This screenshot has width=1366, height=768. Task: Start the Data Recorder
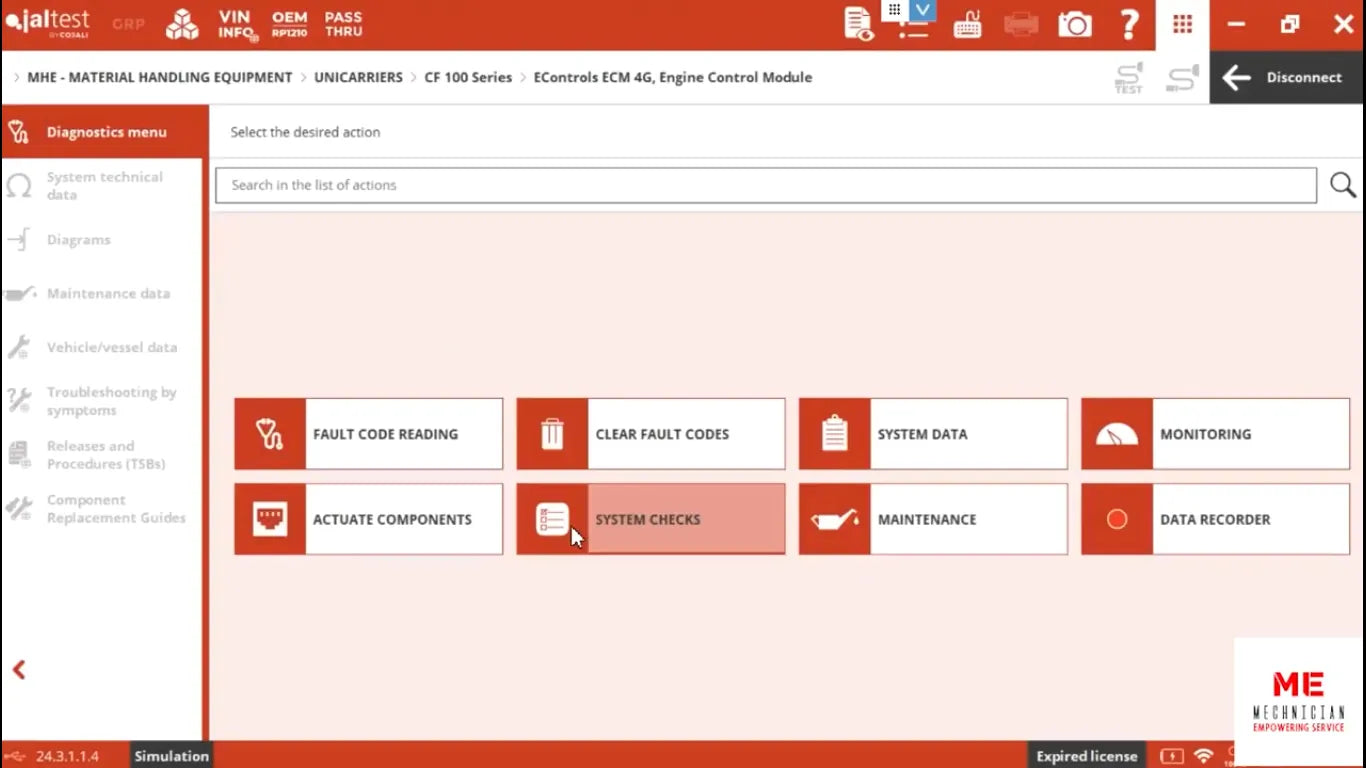pos(1214,519)
